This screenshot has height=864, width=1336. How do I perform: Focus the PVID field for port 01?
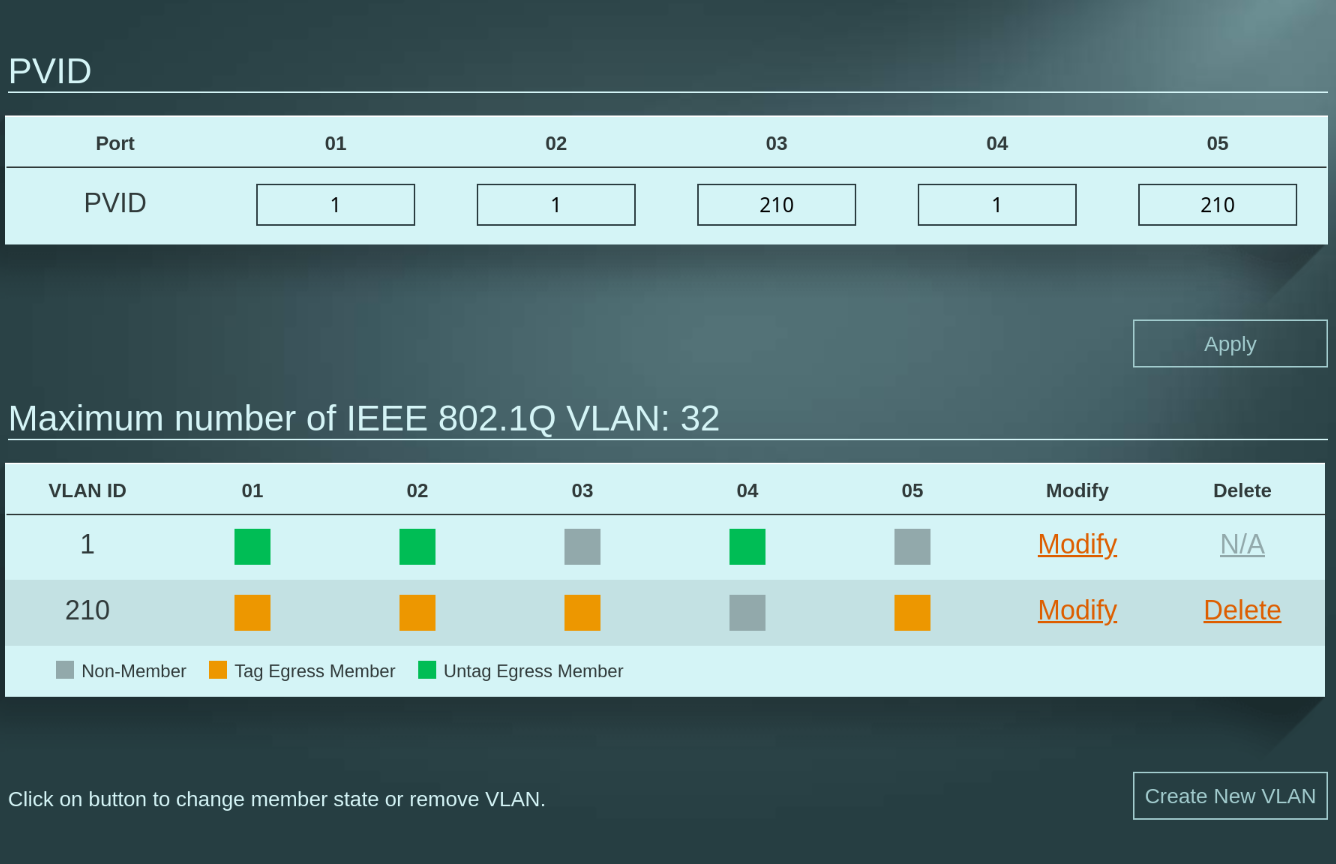coord(336,205)
